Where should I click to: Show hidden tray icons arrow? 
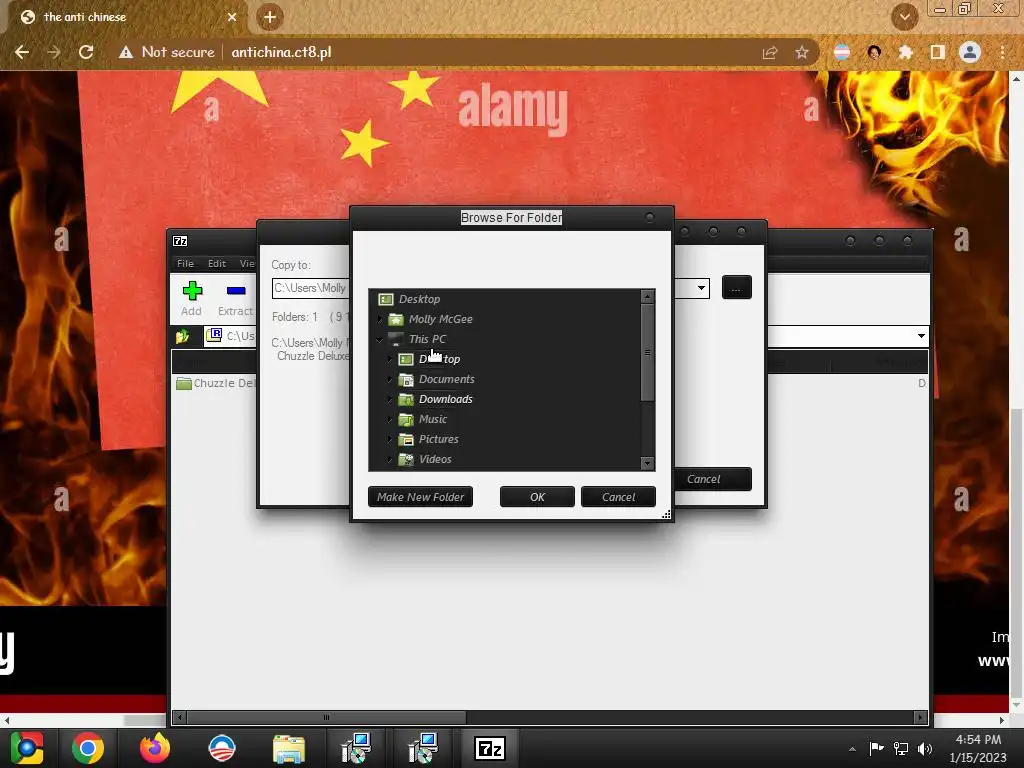click(x=852, y=749)
